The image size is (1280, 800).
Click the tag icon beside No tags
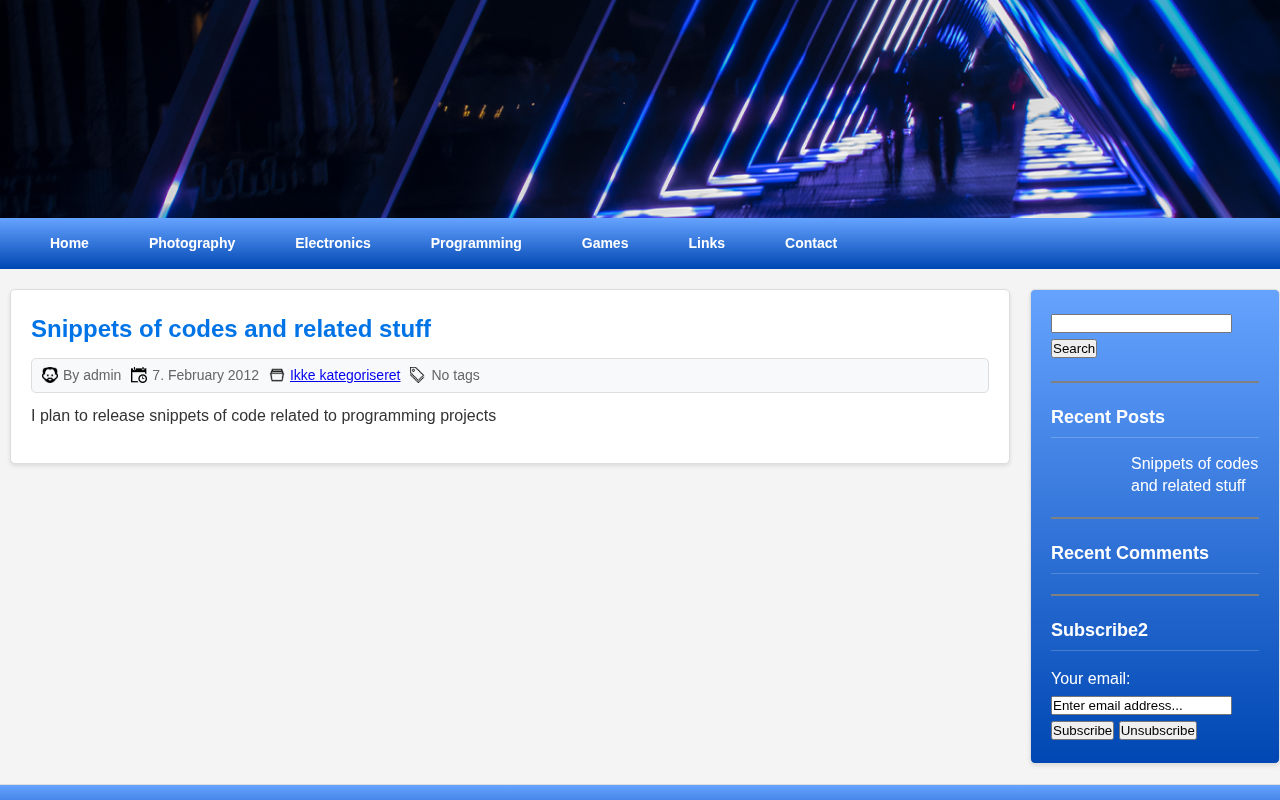pos(418,375)
